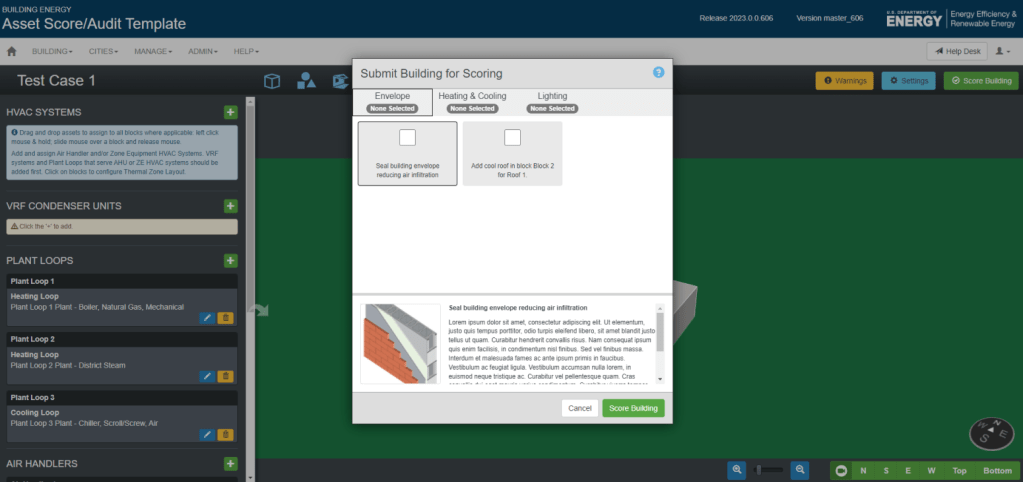Open the Building dropdown menu

52,51
